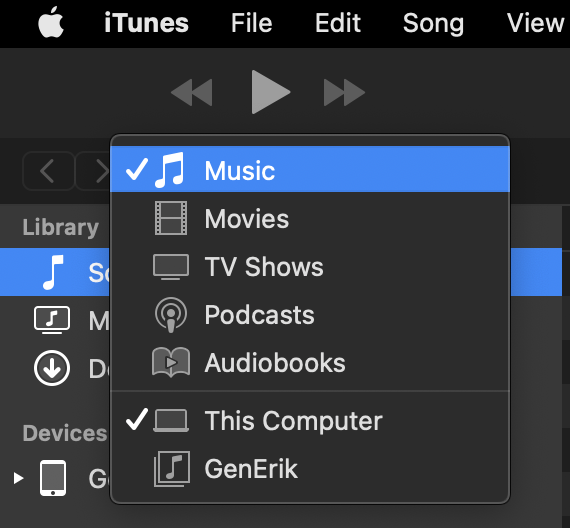Click the GenErik music library icon
Viewport: 570px width, 528px height.
[x=172, y=469]
